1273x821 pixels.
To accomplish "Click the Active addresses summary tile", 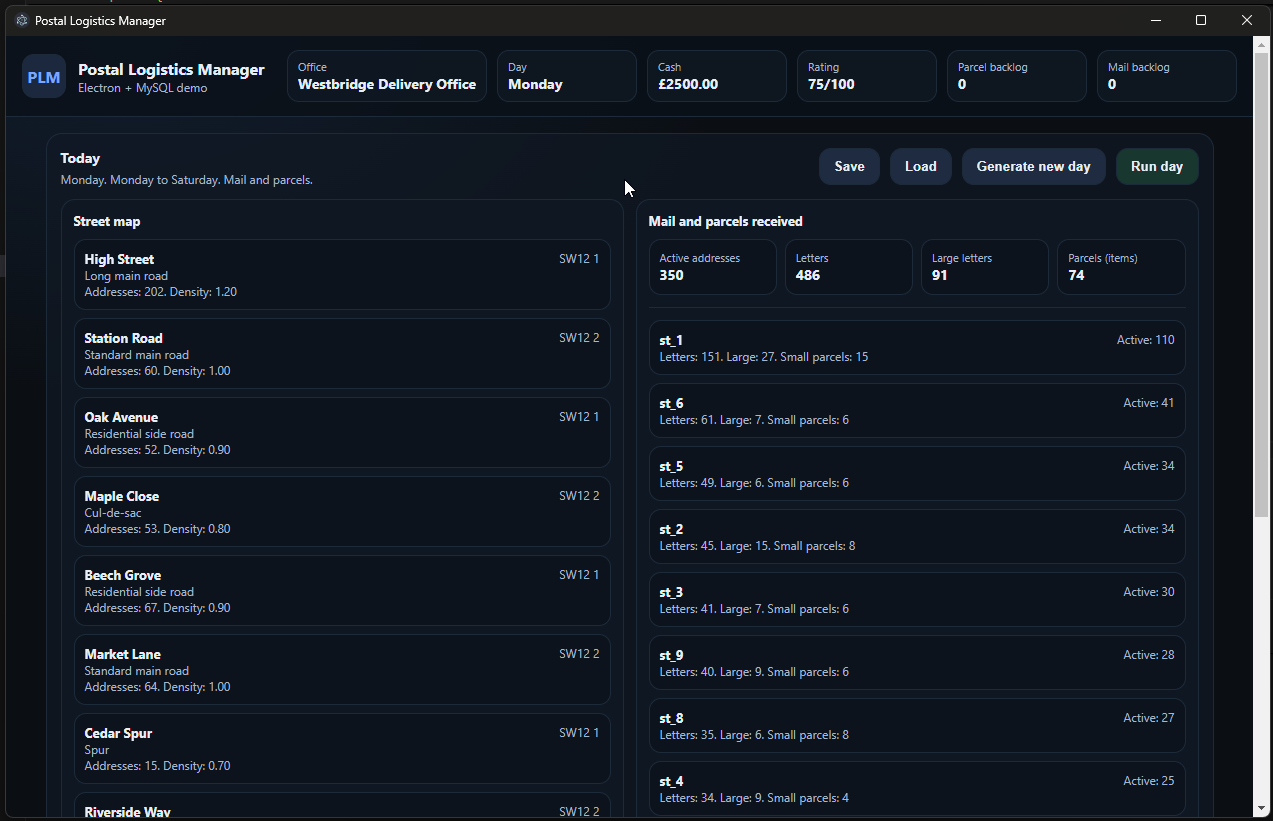I will (712, 267).
